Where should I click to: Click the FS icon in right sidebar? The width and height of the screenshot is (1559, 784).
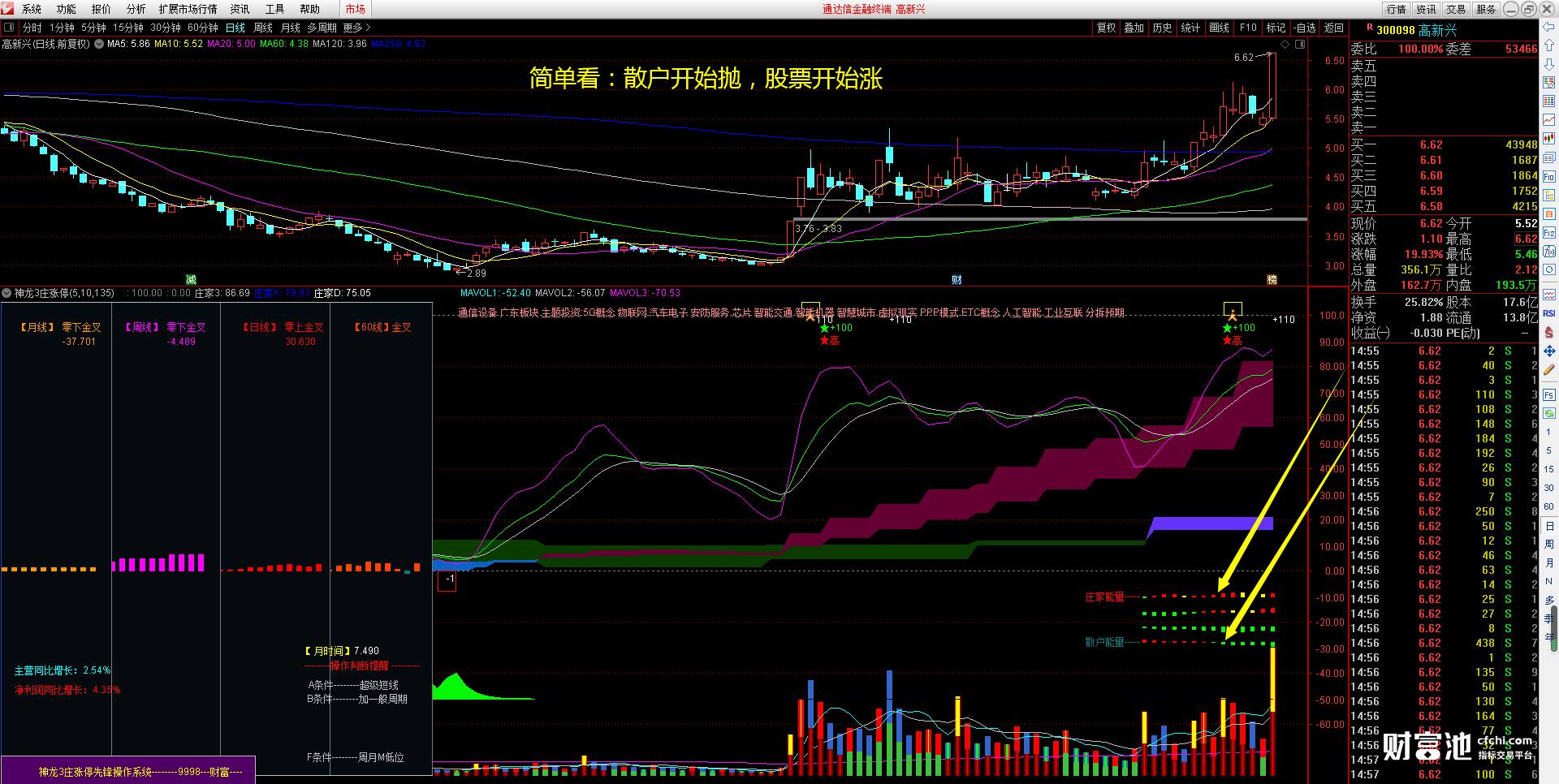coord(1548,394)
